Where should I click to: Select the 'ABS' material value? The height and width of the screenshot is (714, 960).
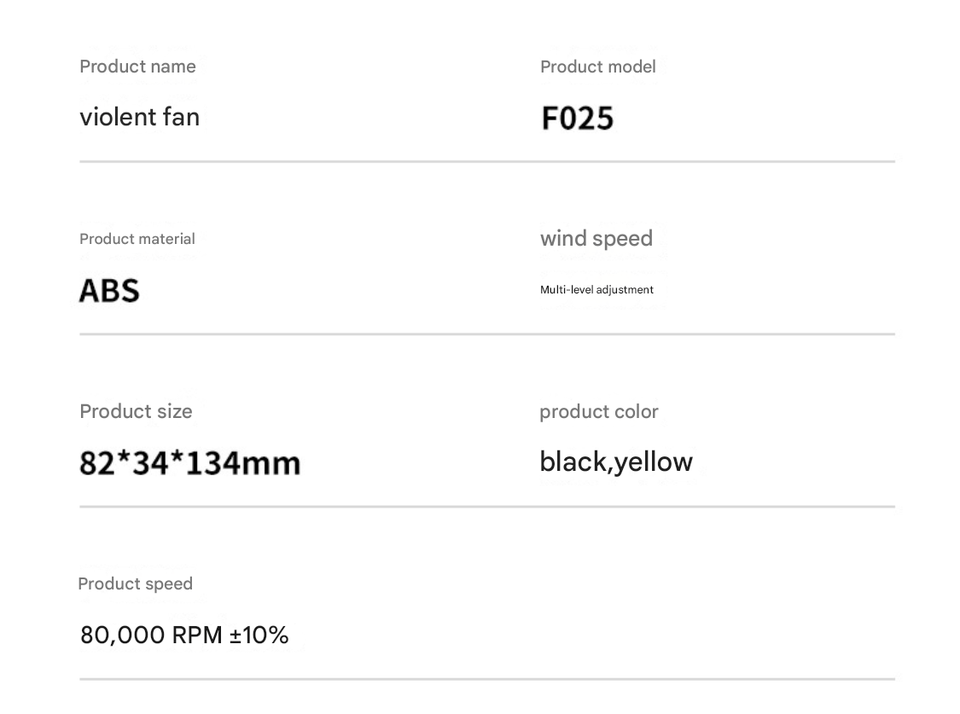pos(109,291)
